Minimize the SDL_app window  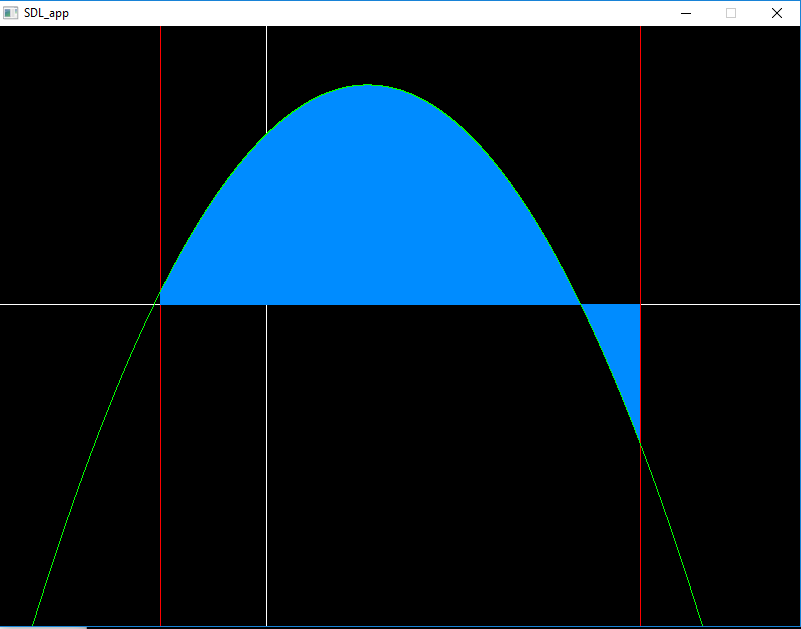[x=686, y=13]
